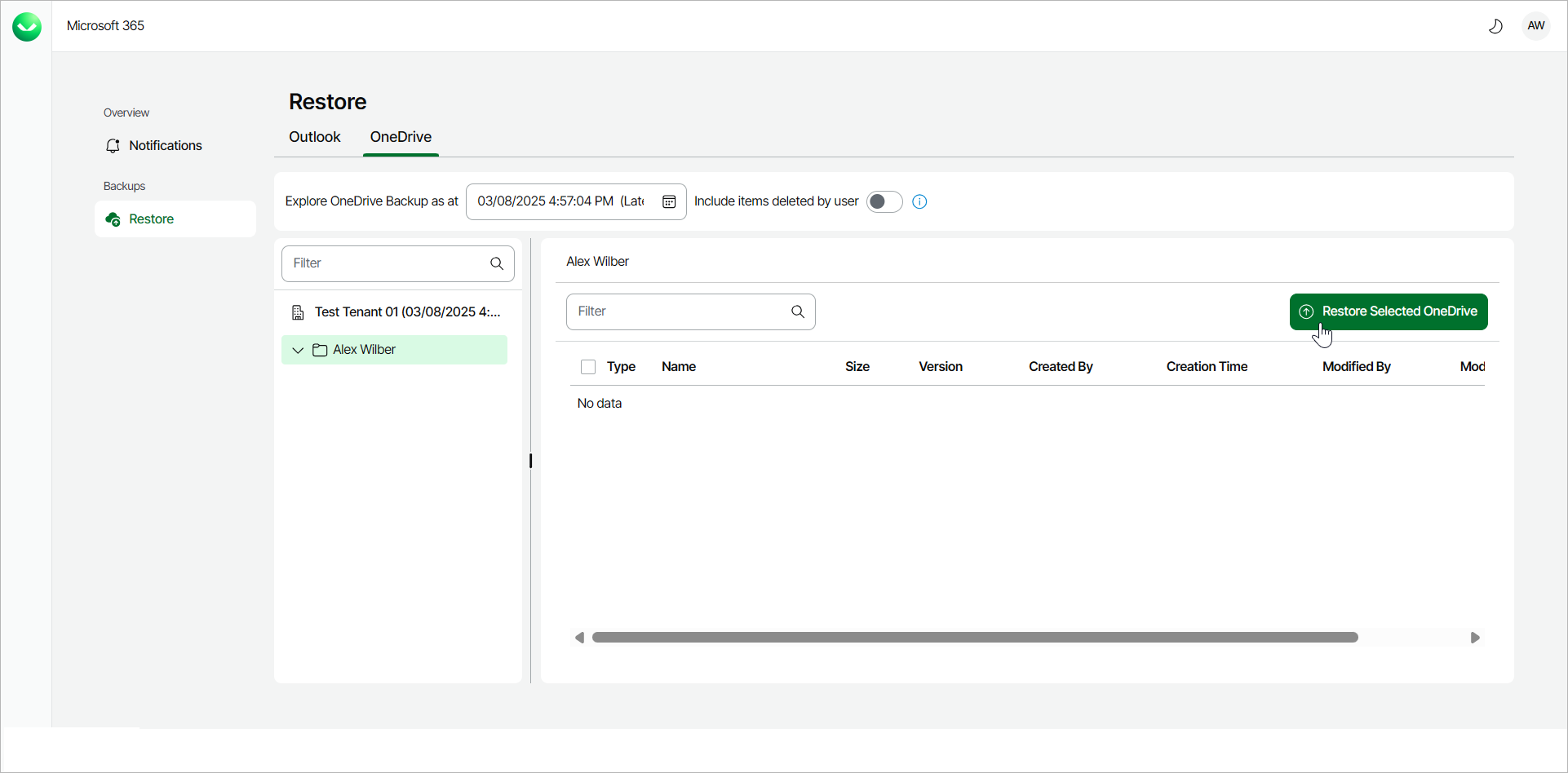Switch to the OneDrive tab
This screenshot has height=773, width=1568.
[x=400, y=137]
